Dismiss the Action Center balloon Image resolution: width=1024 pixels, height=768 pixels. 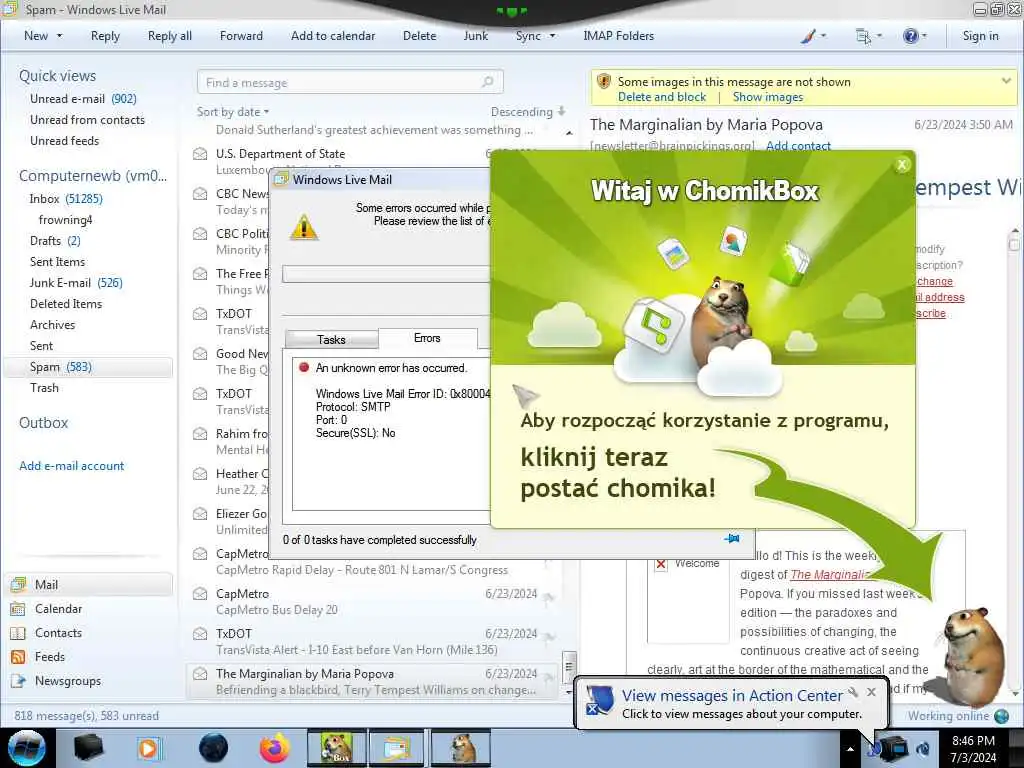pyautogui.click(x=871, y=692)
